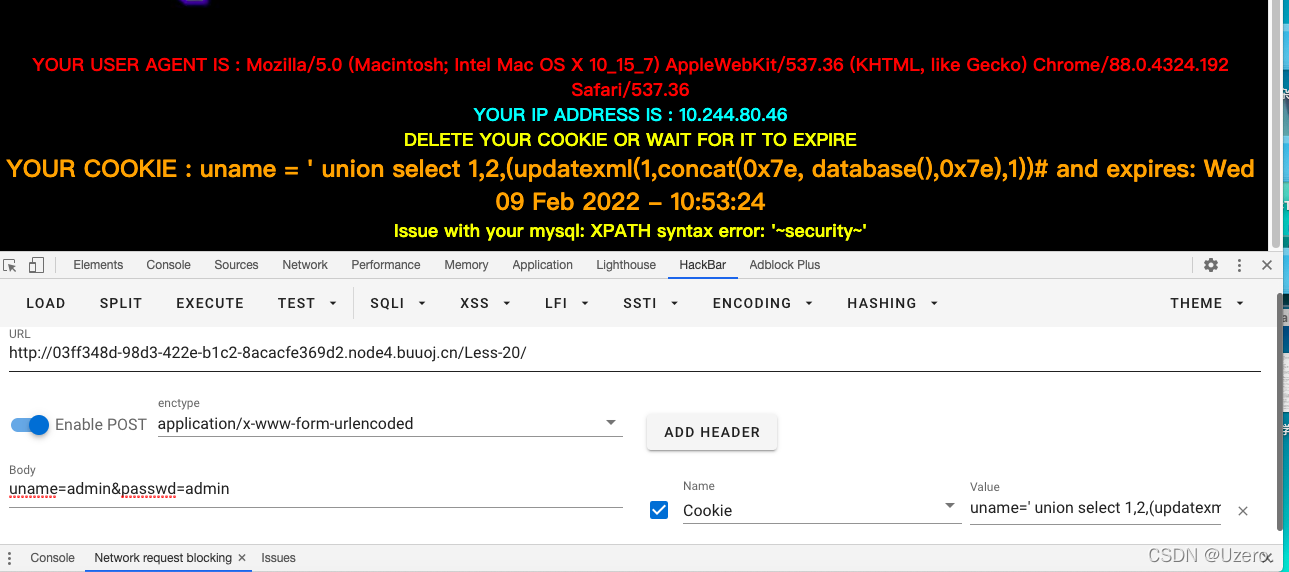Open the Network tab
This screenshot has width=1289, height=572.
click(x=305, y=265)
